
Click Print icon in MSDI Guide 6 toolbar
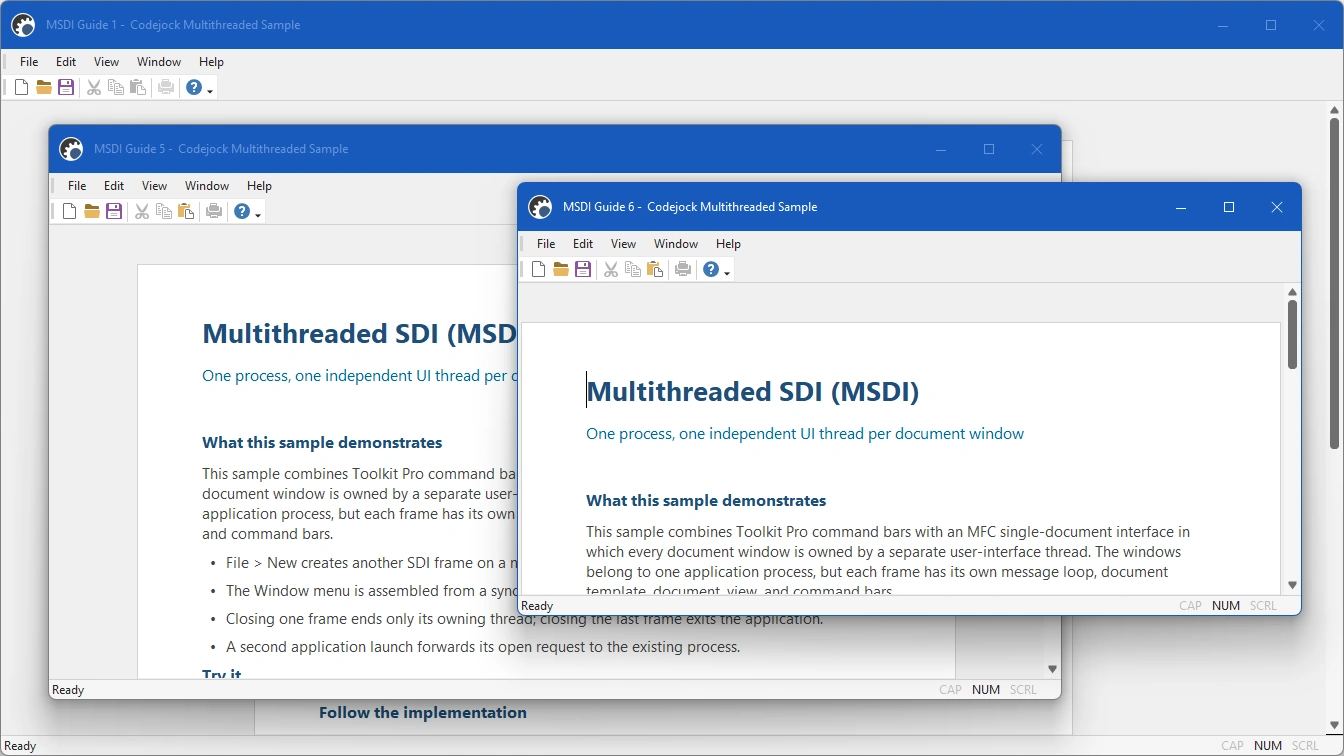[x=683, y=269]
